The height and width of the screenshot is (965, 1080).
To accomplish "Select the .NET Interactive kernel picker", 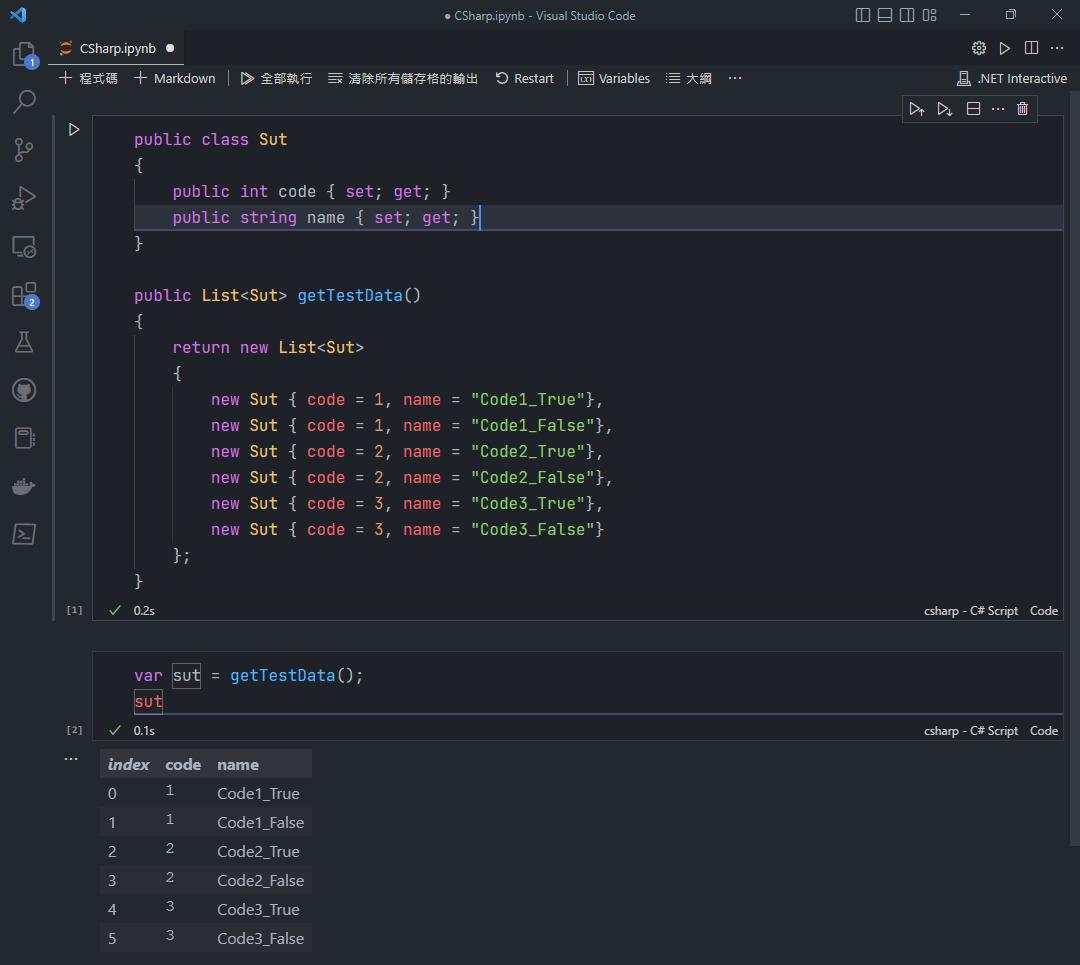I will [1011, 79].
